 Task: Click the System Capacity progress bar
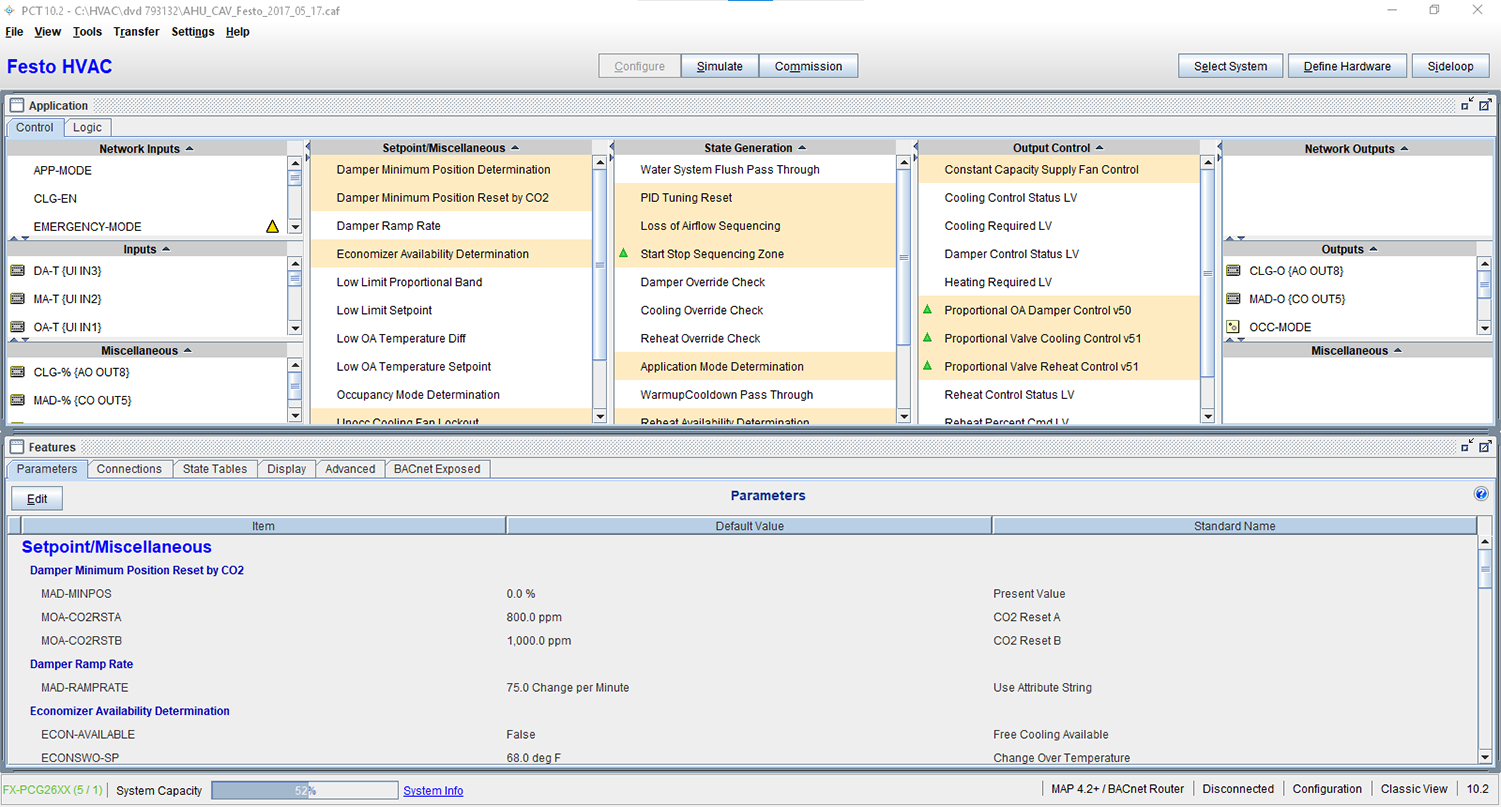coord(304,791)
